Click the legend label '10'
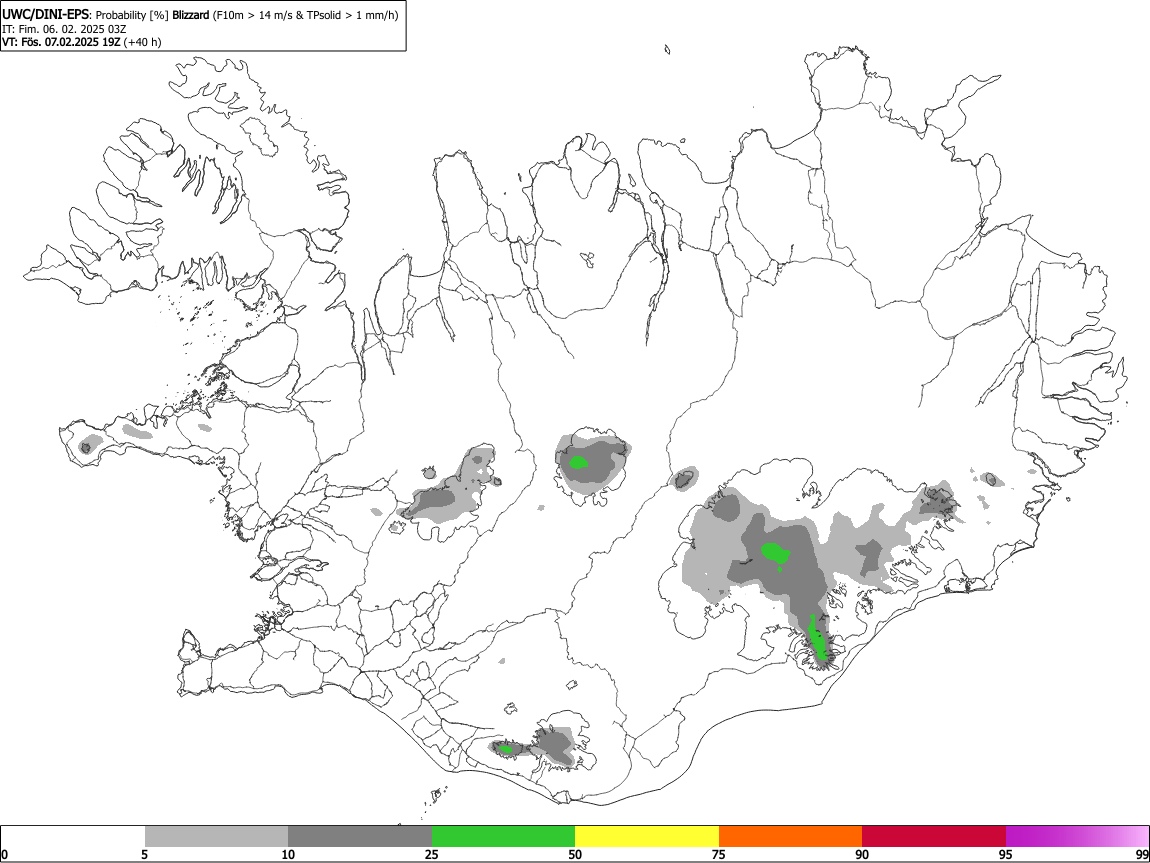 pos(288,855)
